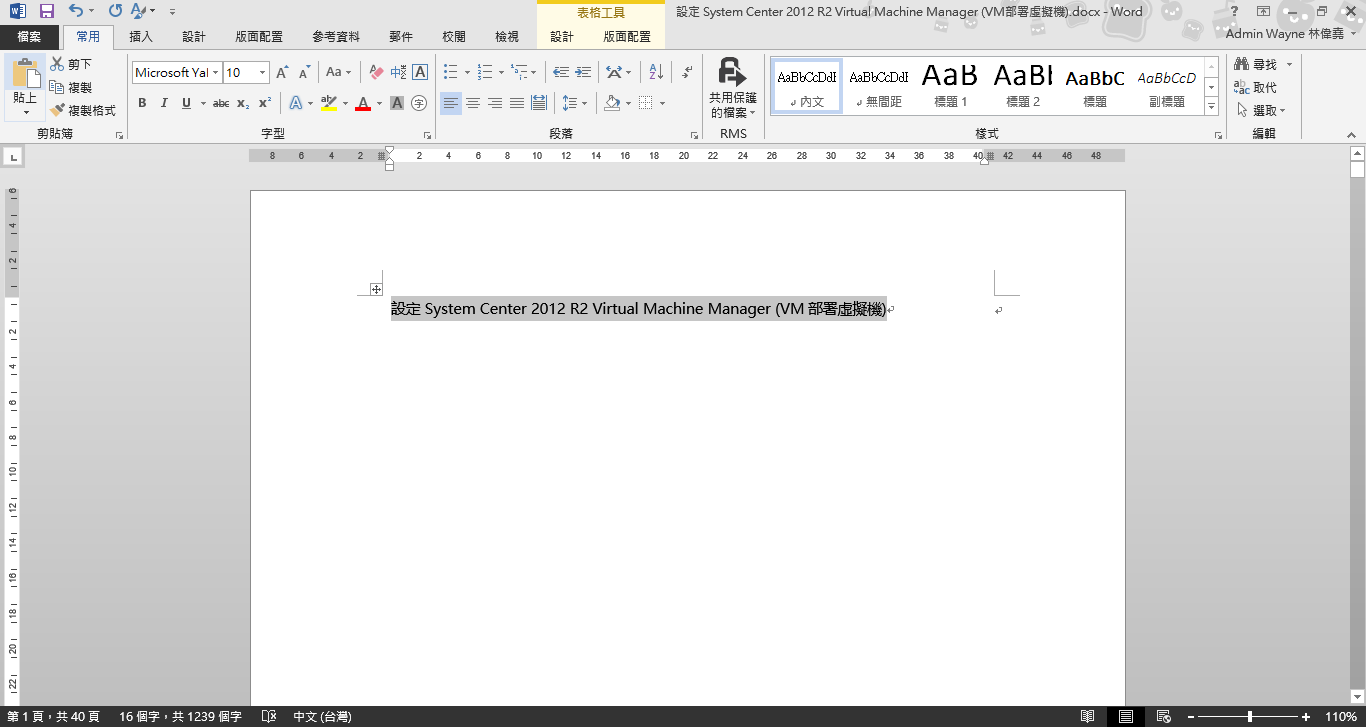Open the 選取 (Select) menu
The height and width of the screenshot is (727, 1366).
[1261, 110]
